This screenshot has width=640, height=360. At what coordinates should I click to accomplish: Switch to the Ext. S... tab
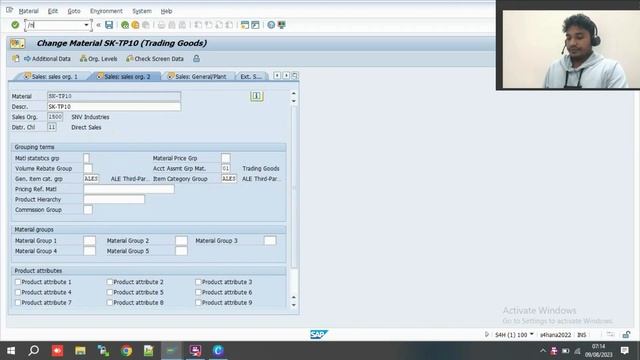click(x=250, y=76)
